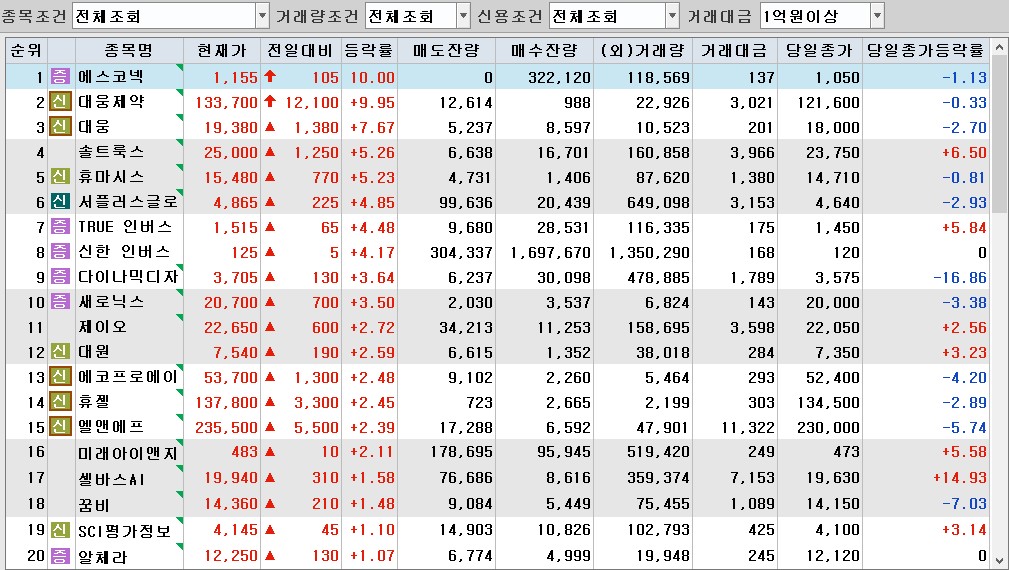The width and height of the screenshot is (1009, 570).
Task: Click the 신 badge beside 에코프로에이
Action: point(60,377)
